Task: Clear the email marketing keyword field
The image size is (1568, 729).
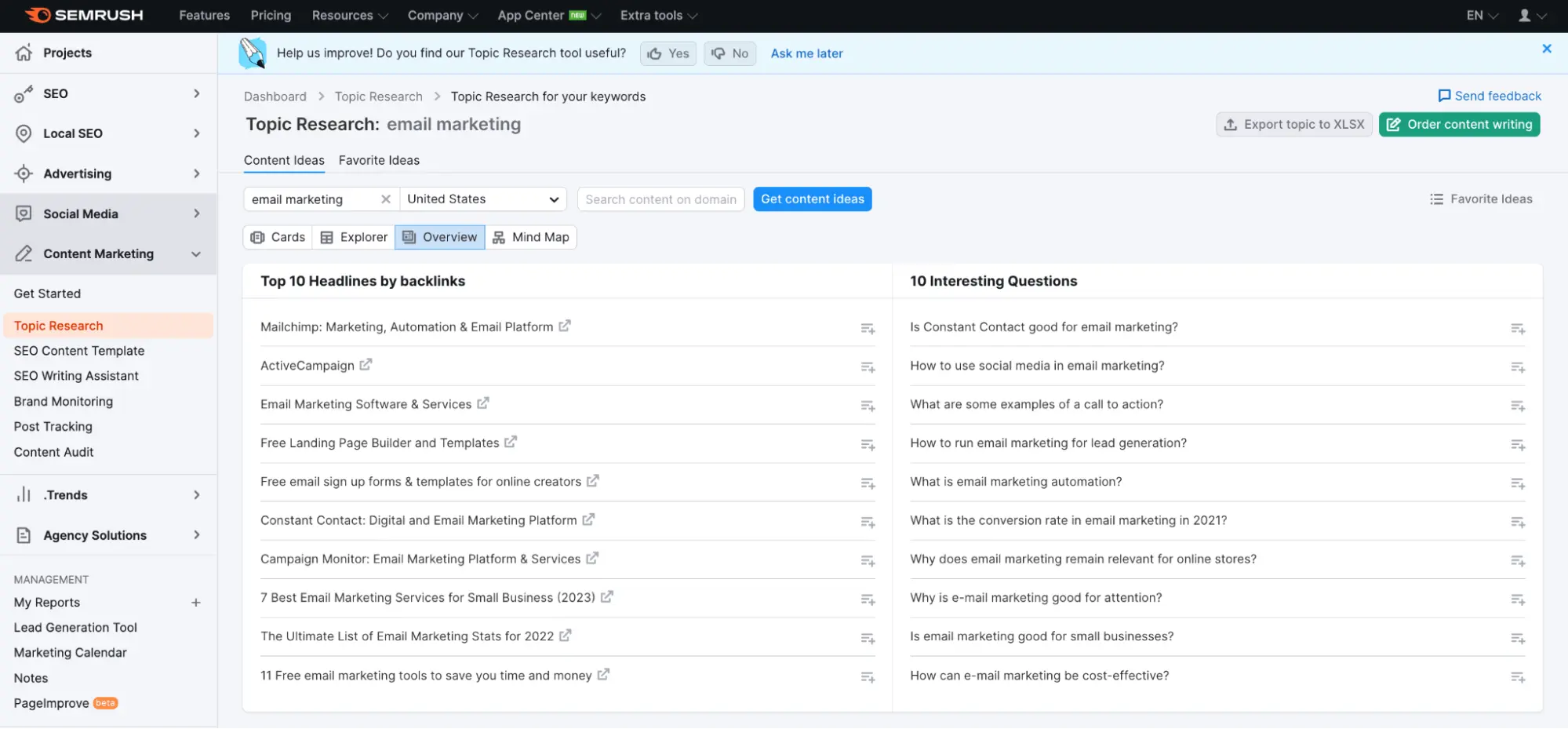Action: pos(386,199)
